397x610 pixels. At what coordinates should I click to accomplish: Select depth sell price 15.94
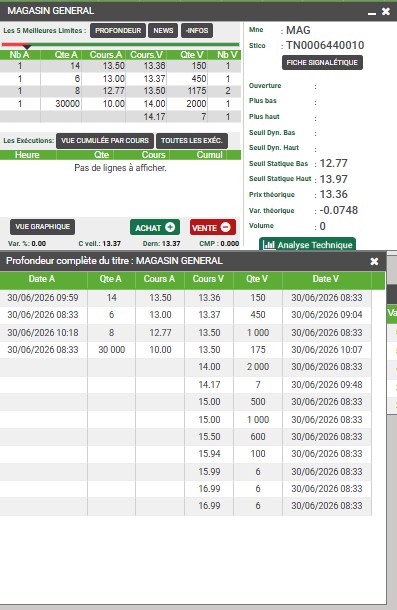pyautogui.click(x=209, y=454)
